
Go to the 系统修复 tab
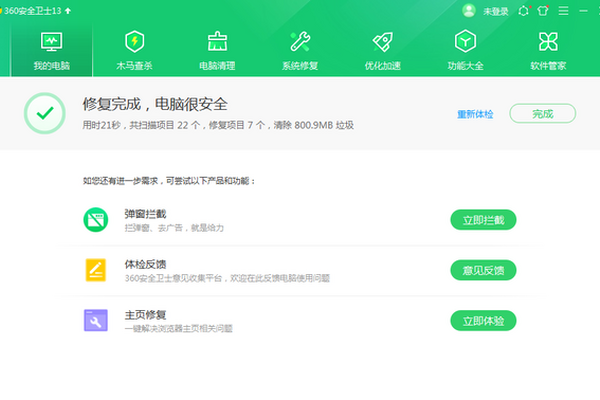pyautogui.click(x=300, y=51)
